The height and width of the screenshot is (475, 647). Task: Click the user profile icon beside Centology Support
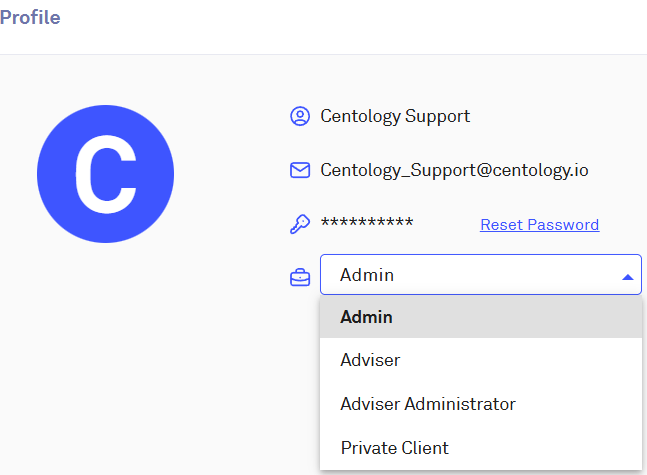click(x=299, y=117)
